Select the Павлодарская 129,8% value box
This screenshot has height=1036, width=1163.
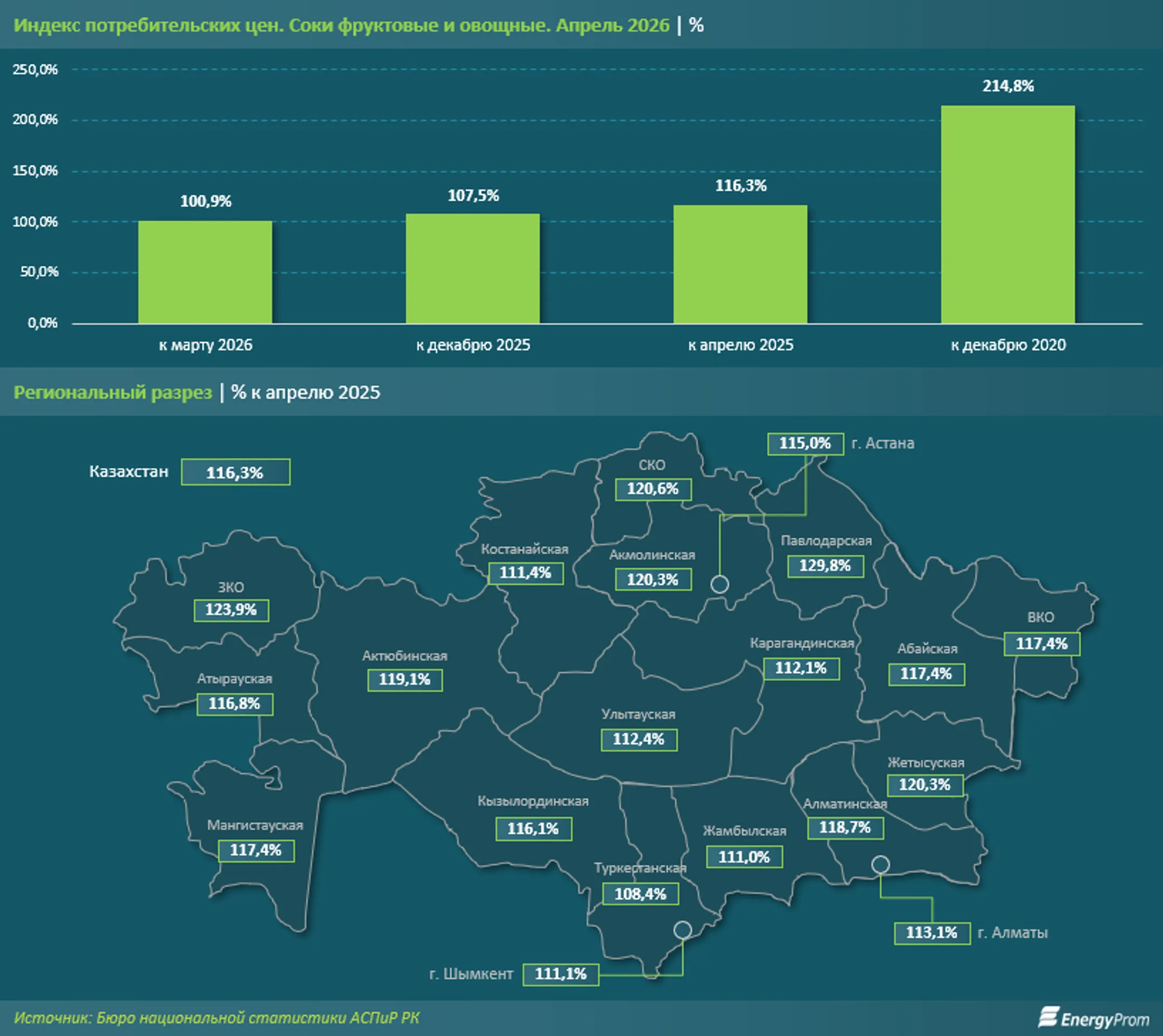825,566
